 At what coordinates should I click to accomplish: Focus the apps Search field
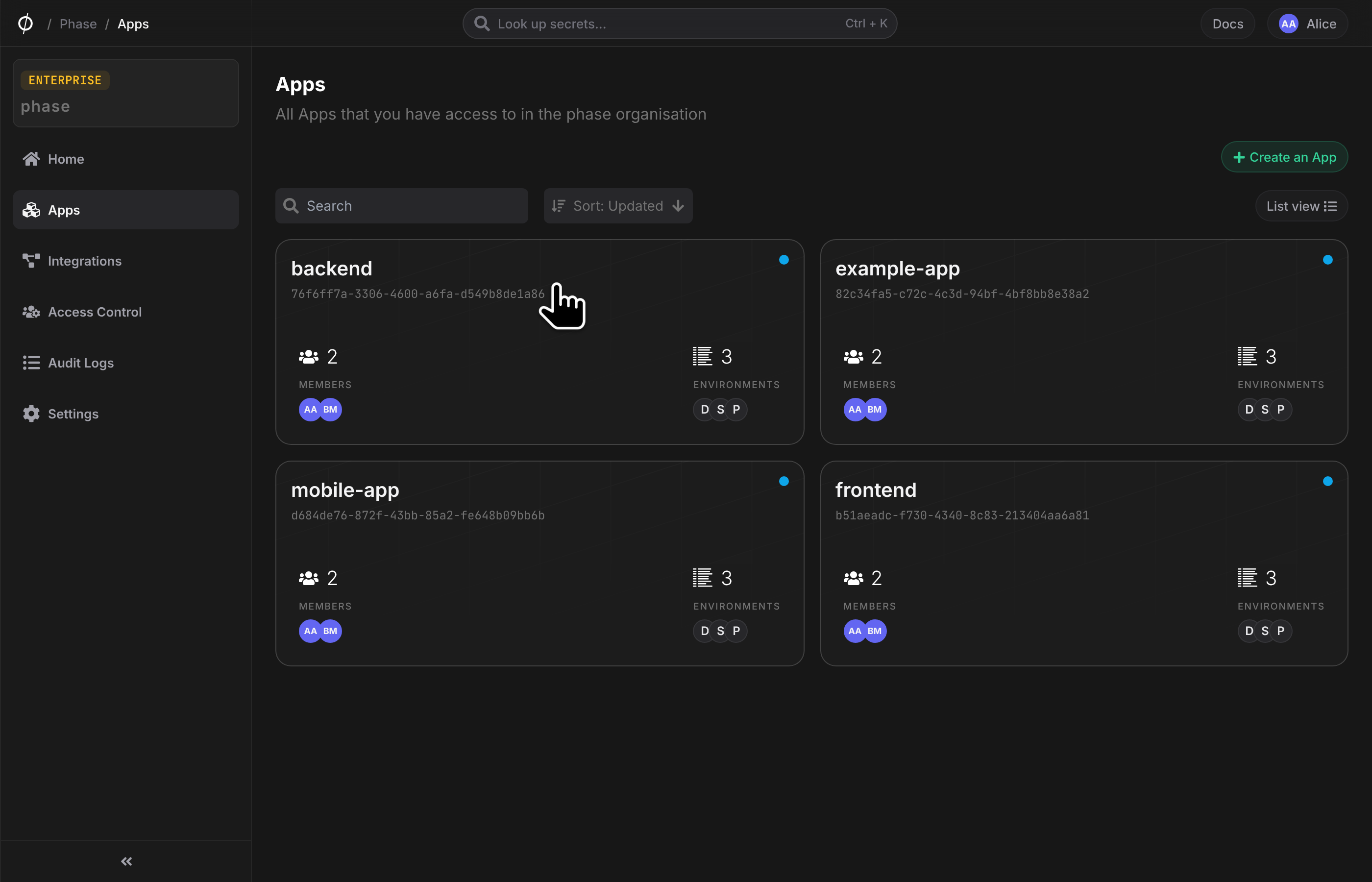[x=401, y=206]
